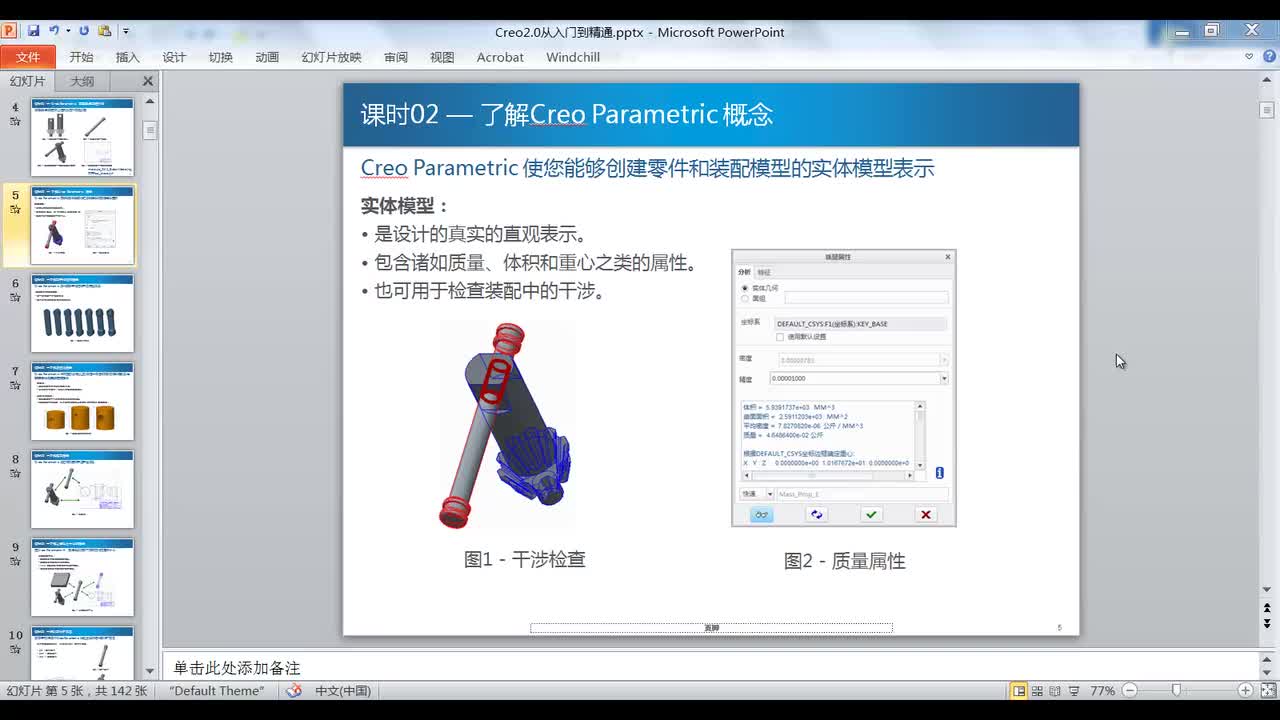Select slide 9 thumbnail
Screen dimensions: 1280x720
82,577
